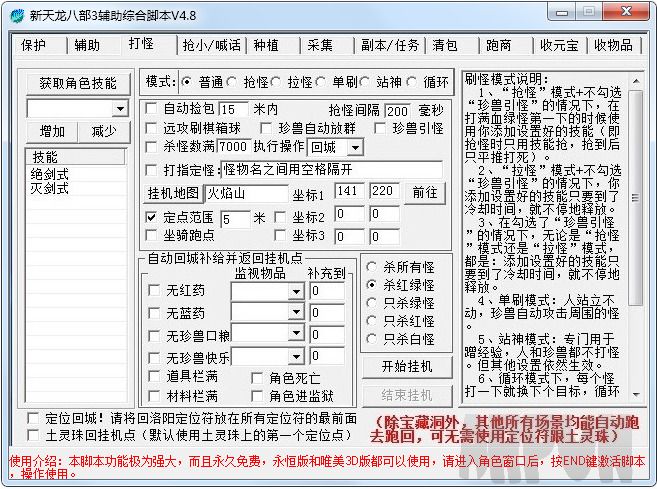Viewport: 657px width, 489px height.
Task: Check 角色死亡 checkbox
Action: pos(257,378)
